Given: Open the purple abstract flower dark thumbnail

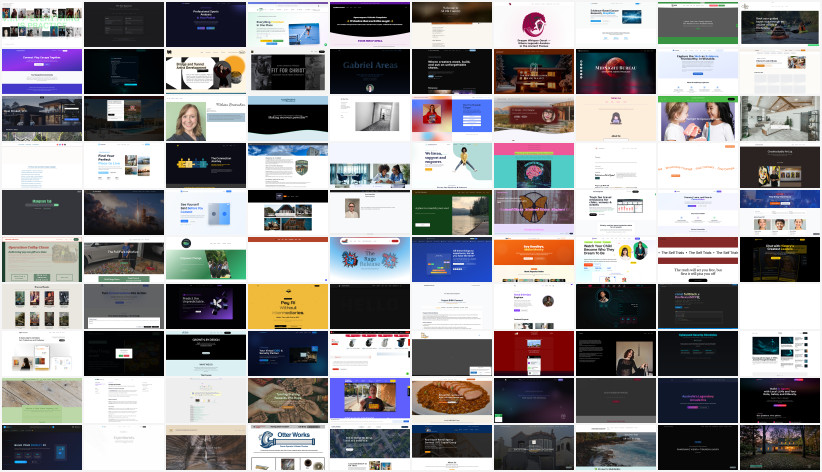Looking at the screenshot, I should 206,307.
